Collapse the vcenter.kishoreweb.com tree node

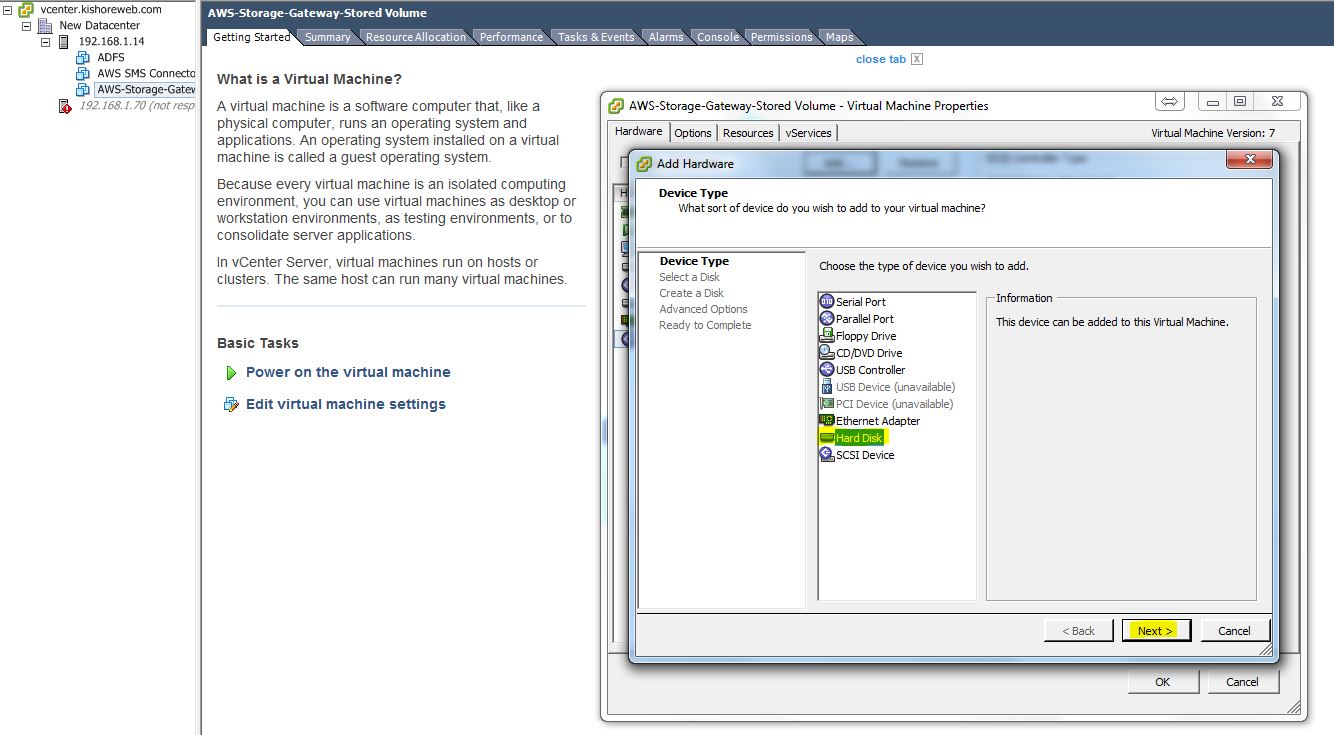click(8, 9)
